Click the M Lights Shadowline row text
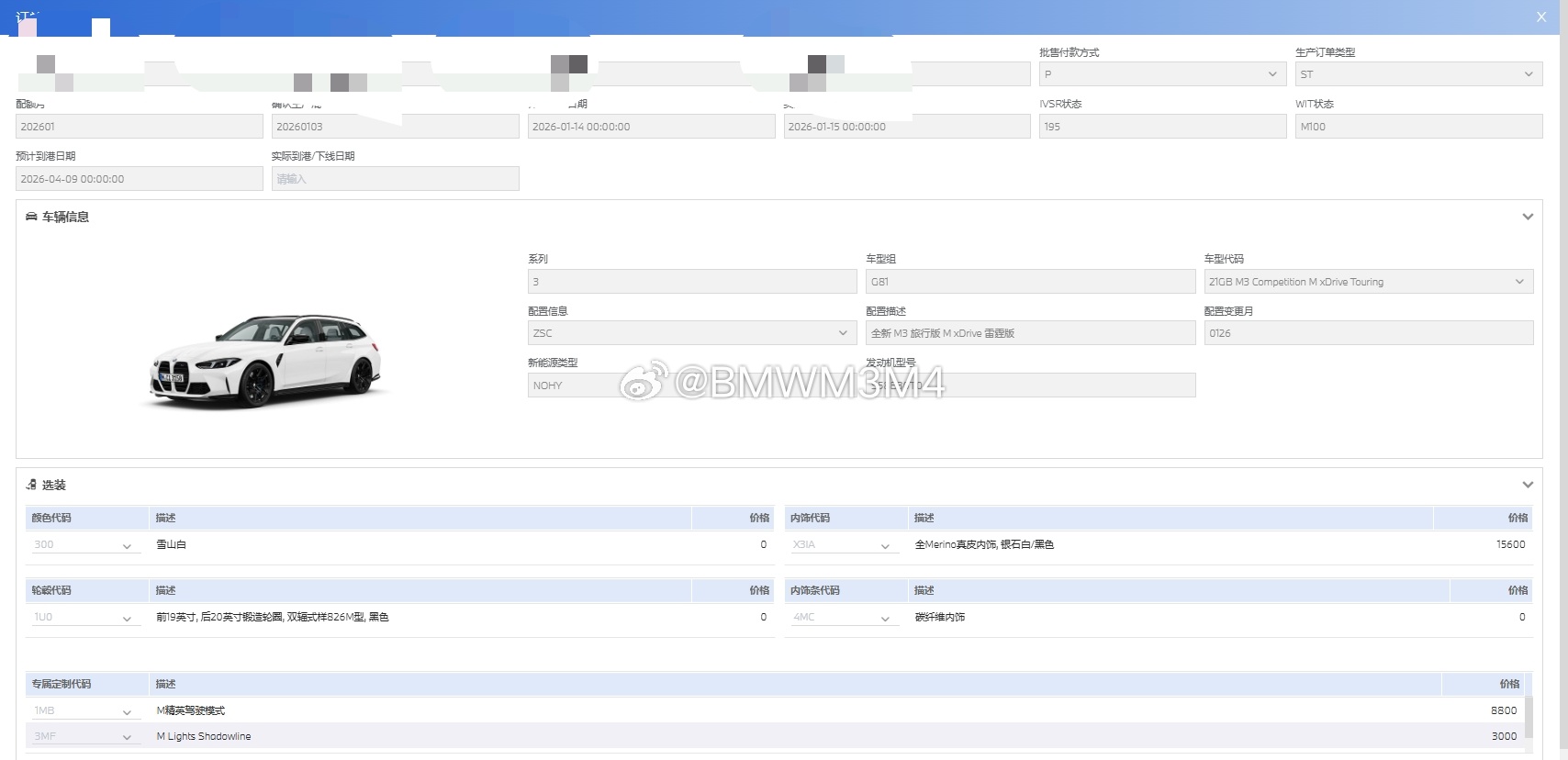Image resolution: width=1568 pixels, height=760 pixels. [204, 737]
